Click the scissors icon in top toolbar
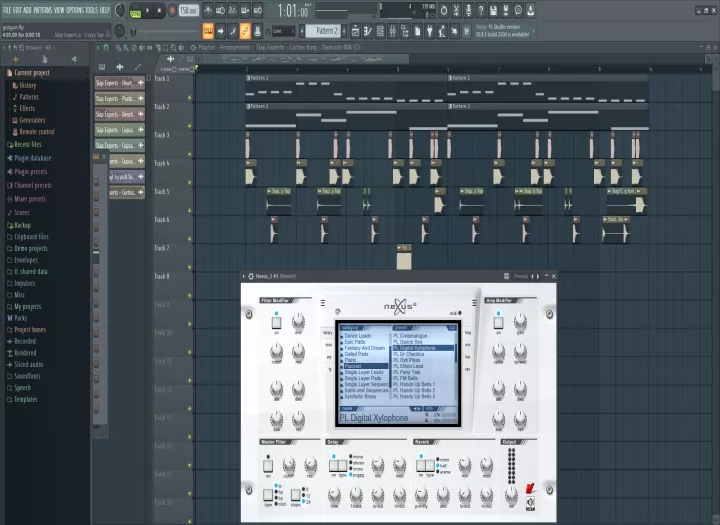The height and width of the screenshot is (525, 720). pos(456,10)
